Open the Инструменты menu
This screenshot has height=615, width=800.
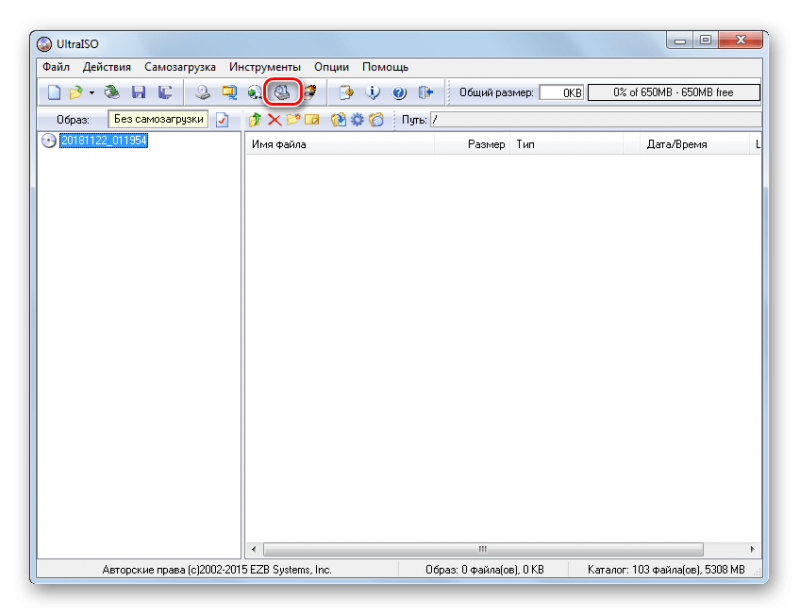[x=265, y=67]
